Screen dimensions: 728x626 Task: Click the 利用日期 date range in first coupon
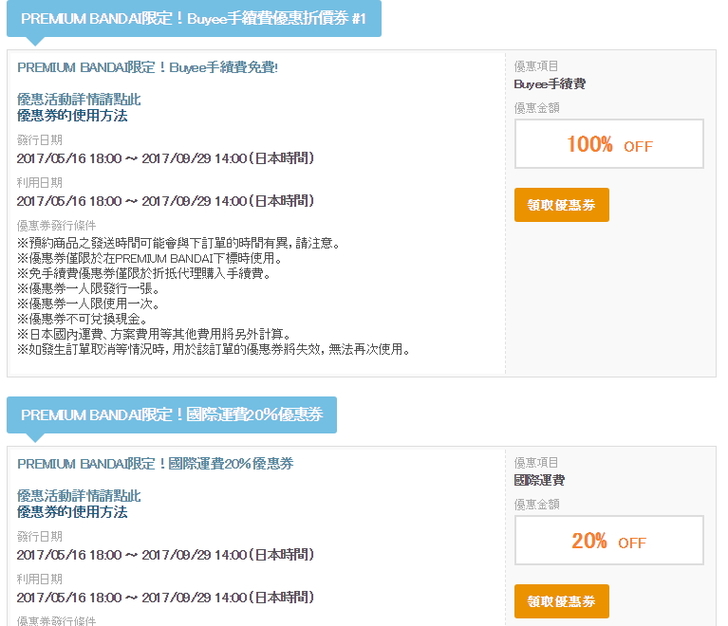pos(165,201)
